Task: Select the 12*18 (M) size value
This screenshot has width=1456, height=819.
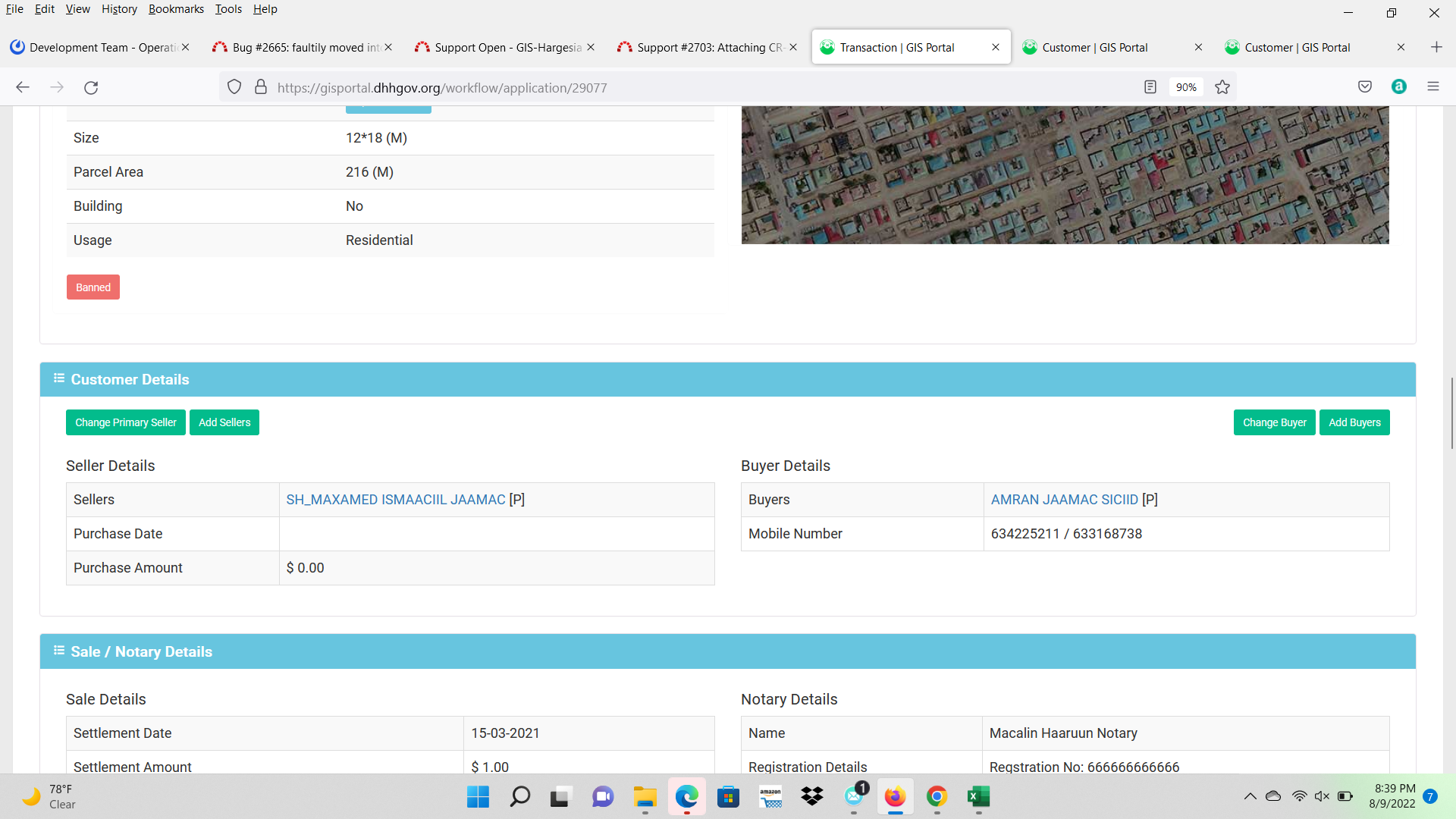Action: click(x=376, y=138)
